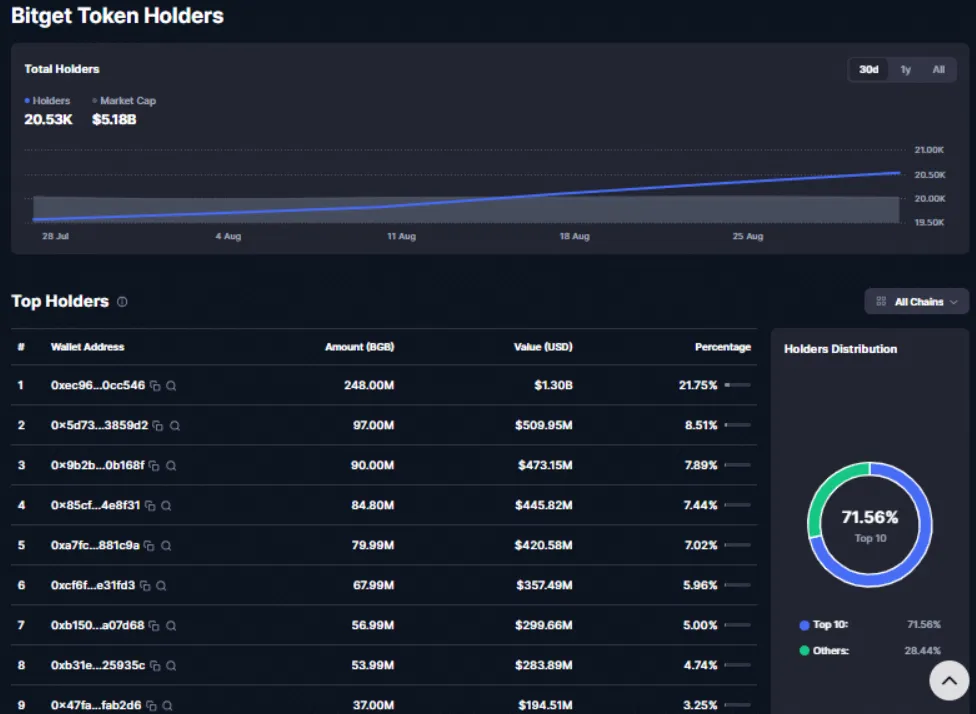Click the holders distribution donut chart
This screenshot has height=714, width=976.
[x=870, y=525]
